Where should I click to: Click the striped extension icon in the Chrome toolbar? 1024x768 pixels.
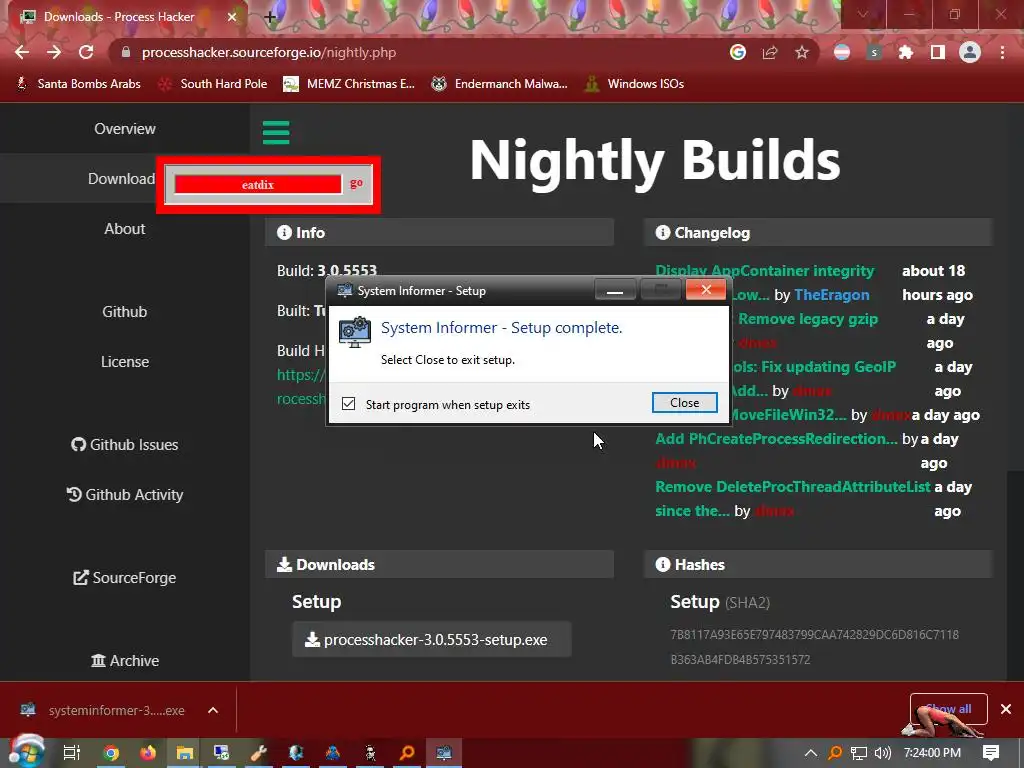842,52
